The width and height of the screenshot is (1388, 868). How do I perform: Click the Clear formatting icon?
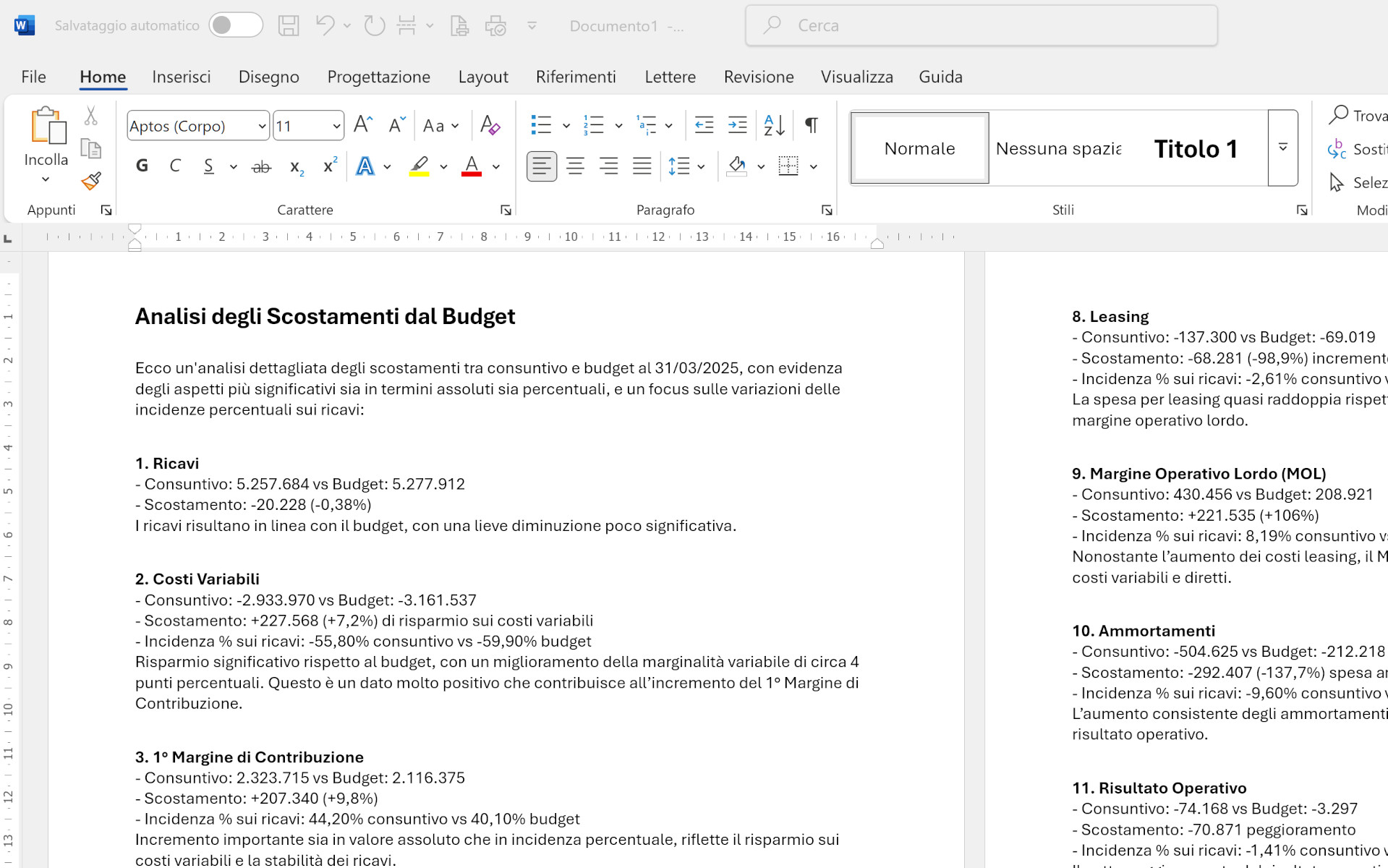click(490, 125)
